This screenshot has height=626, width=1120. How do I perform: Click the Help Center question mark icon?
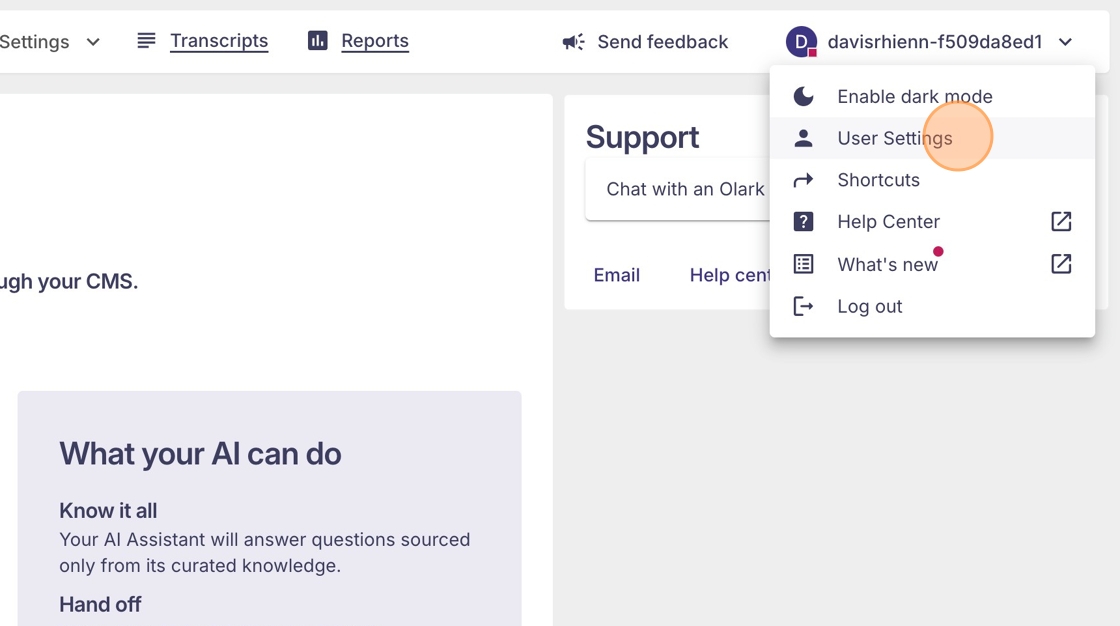tap(803, 222)
